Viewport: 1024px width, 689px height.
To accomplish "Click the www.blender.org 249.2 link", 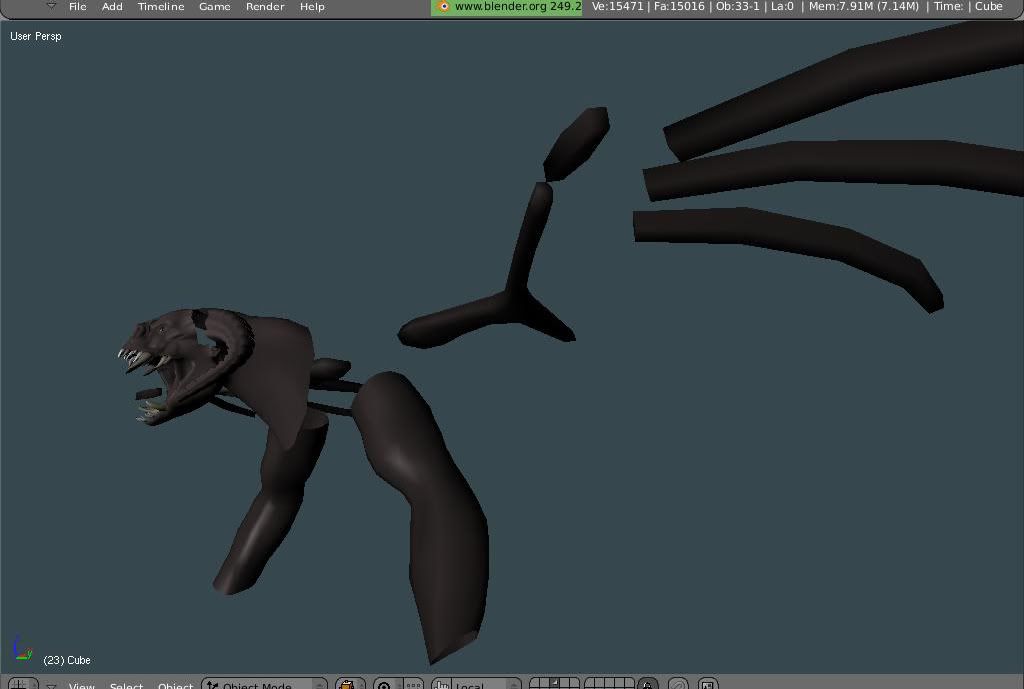I will [517, 7].
